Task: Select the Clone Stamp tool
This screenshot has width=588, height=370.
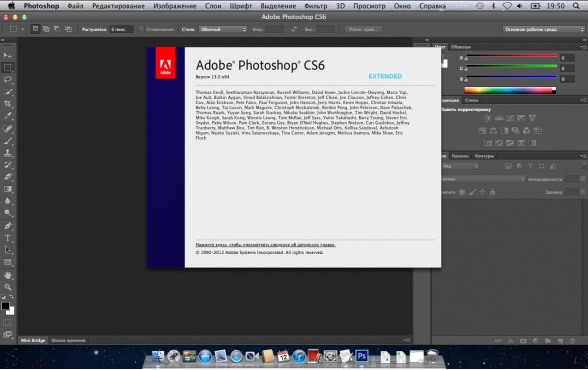Action: click(x=8, y=153)
